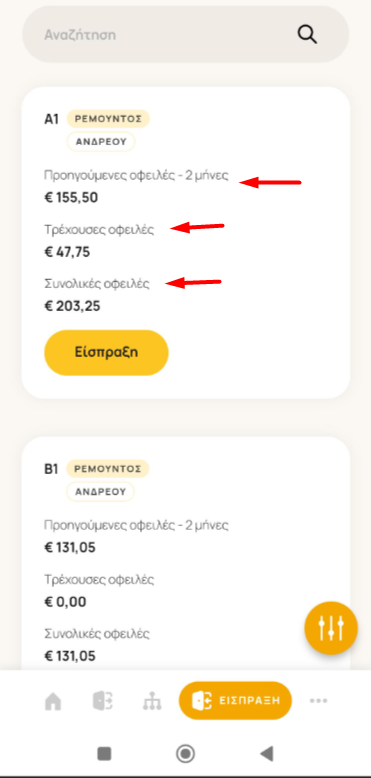Viewport: 371px width, 778px height.
Task: Select the B1 apartment label
Action: pyautogui.click(x=52, y=469)
